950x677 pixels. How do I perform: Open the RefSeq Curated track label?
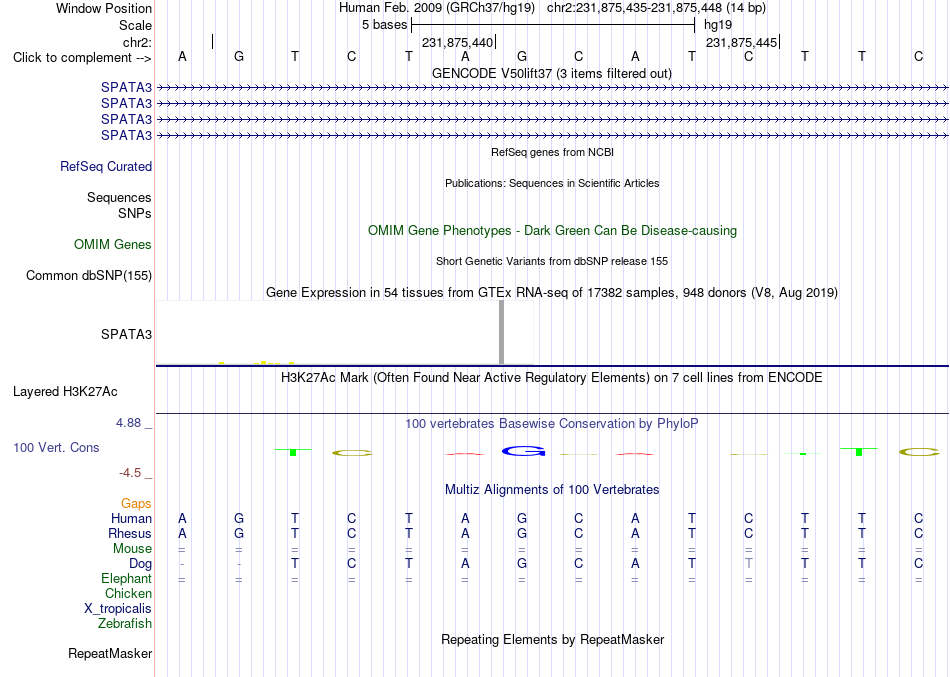pos(106,167)
